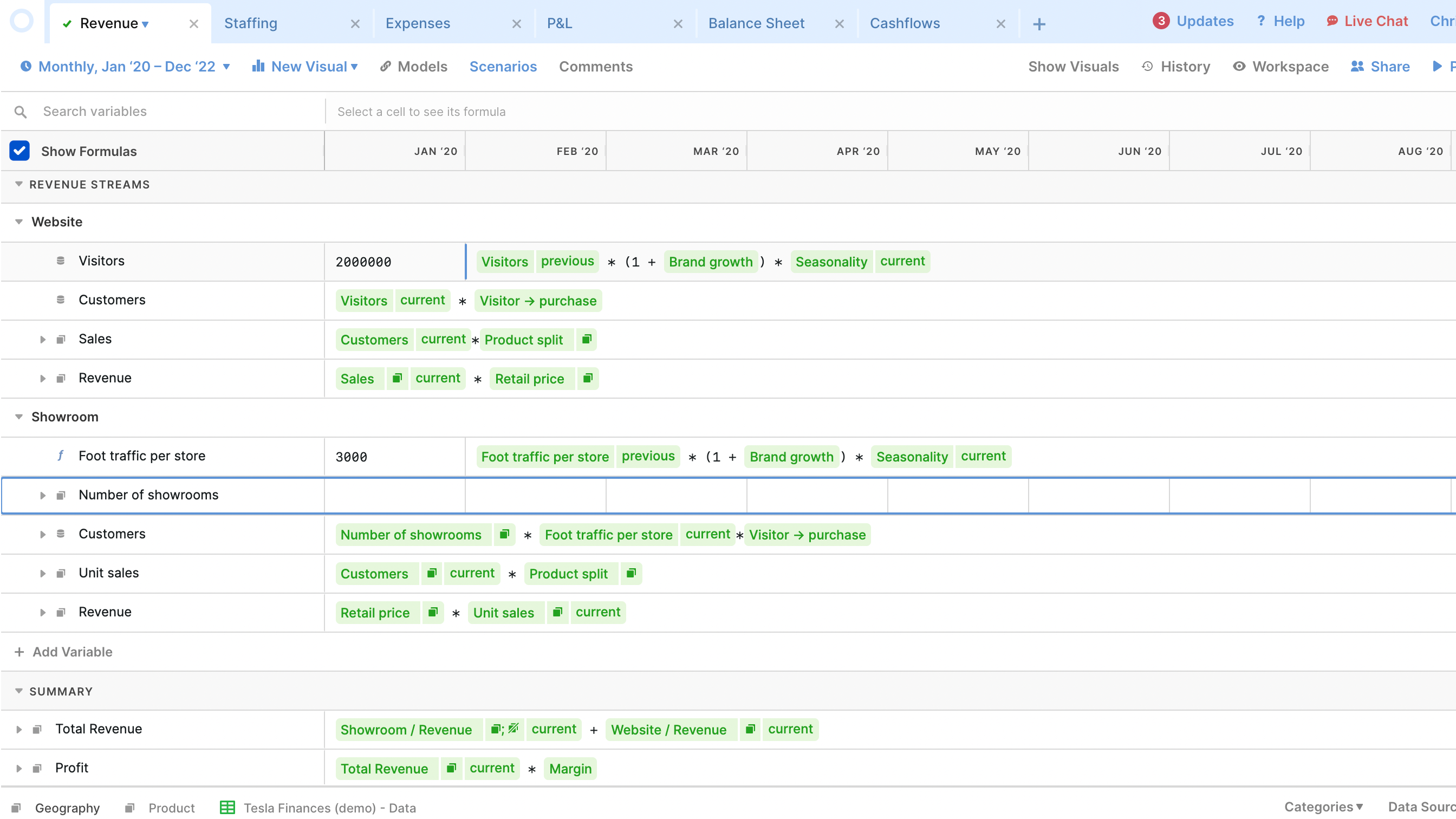Click the Workspace eye icon
The image size is (1456, 819).
[x=1239, y=66]
